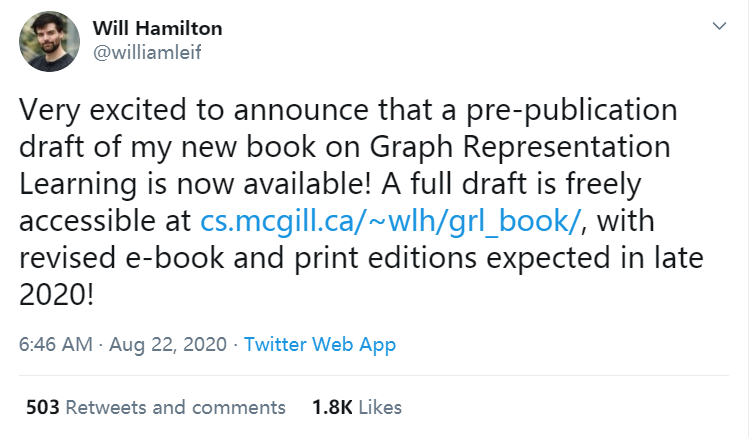Viewport: 751px width, 437px height.
Task: View the 503 Retweets and comments
Action: click(x=155, y=407)
